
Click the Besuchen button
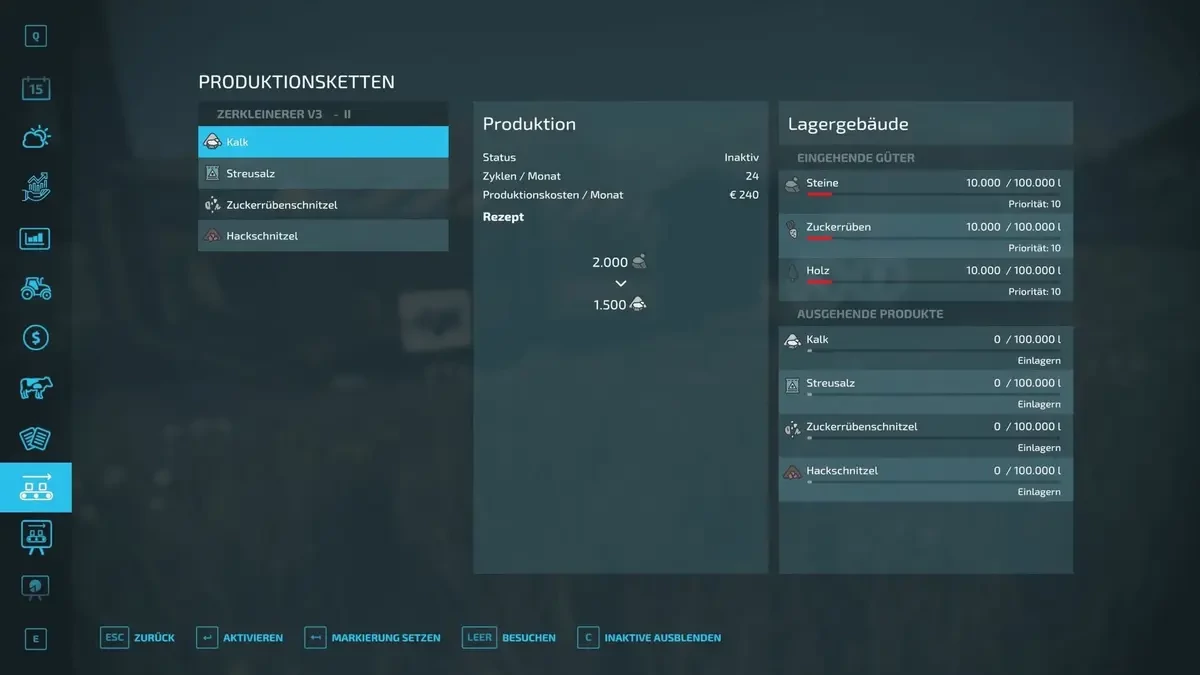(509, 637)
